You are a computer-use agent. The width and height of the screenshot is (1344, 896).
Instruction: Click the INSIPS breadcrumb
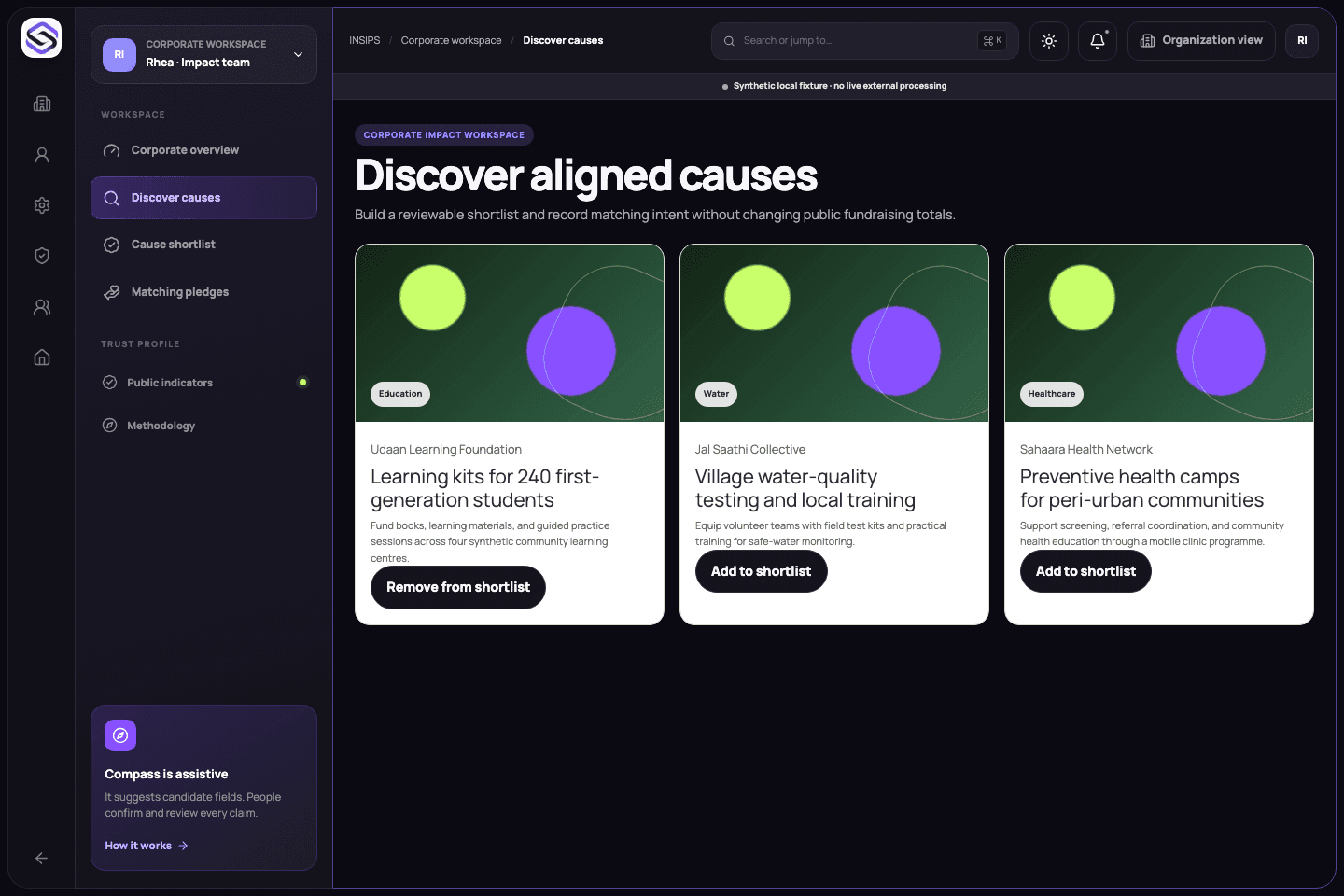(365, 40)
